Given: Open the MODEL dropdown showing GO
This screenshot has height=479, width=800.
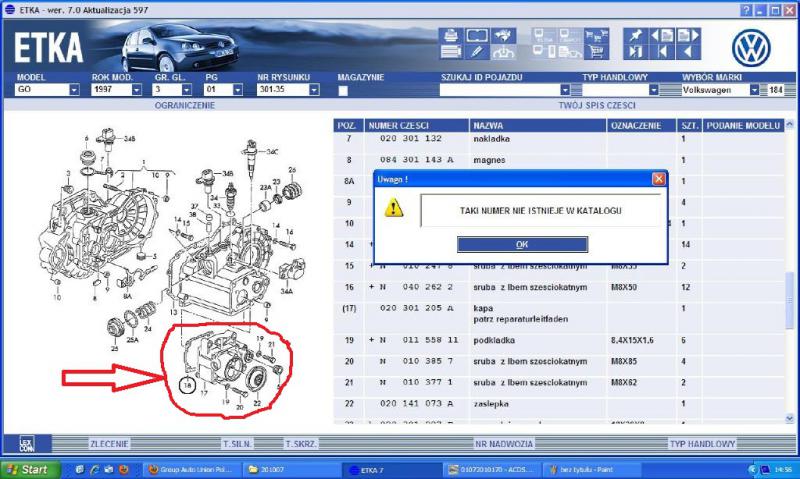Looking at the screenshot, I should (74, 90).
